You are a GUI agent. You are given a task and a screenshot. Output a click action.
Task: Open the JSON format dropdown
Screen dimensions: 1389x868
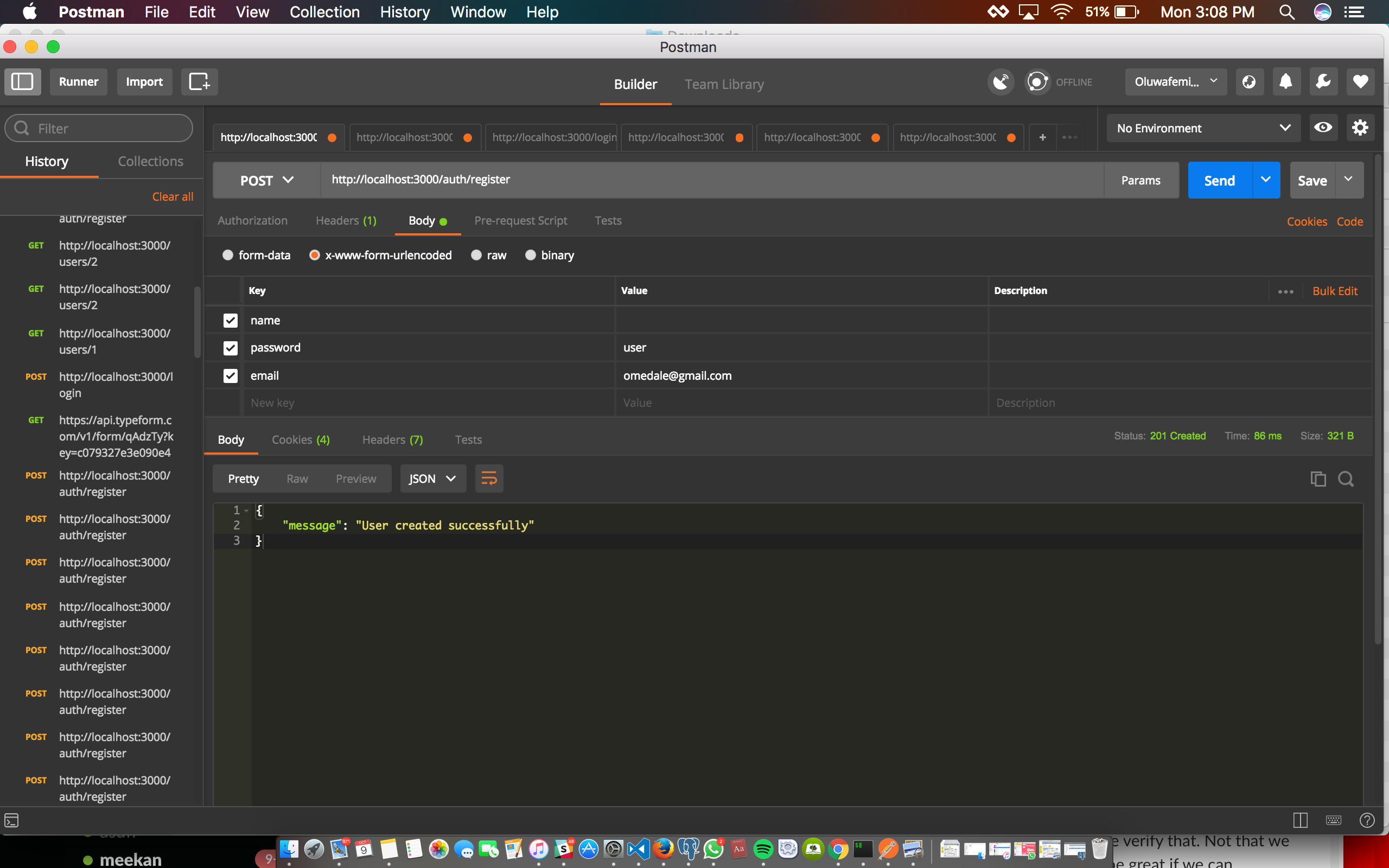[x=432, y=479]
